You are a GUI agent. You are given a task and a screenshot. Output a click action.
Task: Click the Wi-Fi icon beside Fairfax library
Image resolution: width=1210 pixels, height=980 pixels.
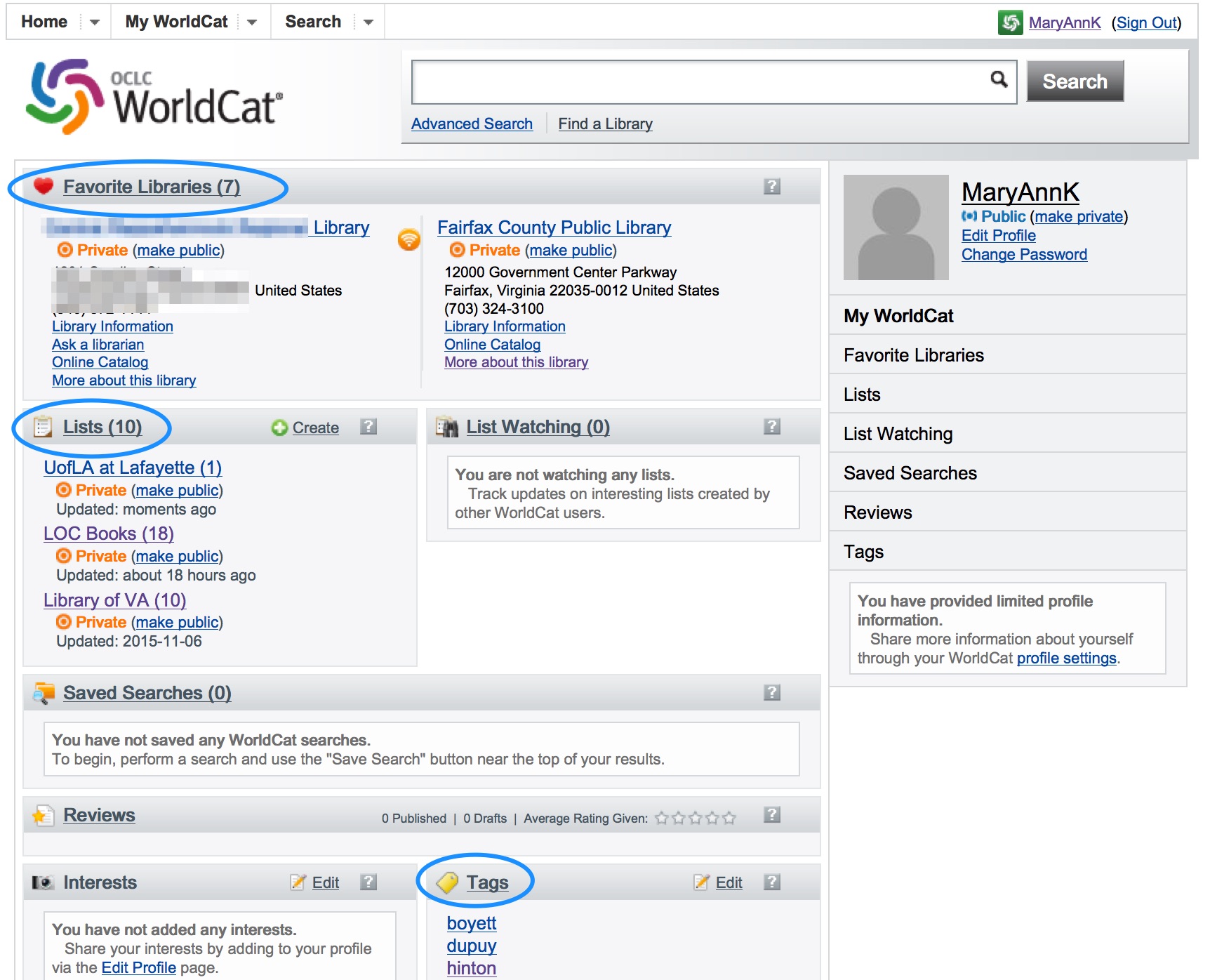pos(408,240)
